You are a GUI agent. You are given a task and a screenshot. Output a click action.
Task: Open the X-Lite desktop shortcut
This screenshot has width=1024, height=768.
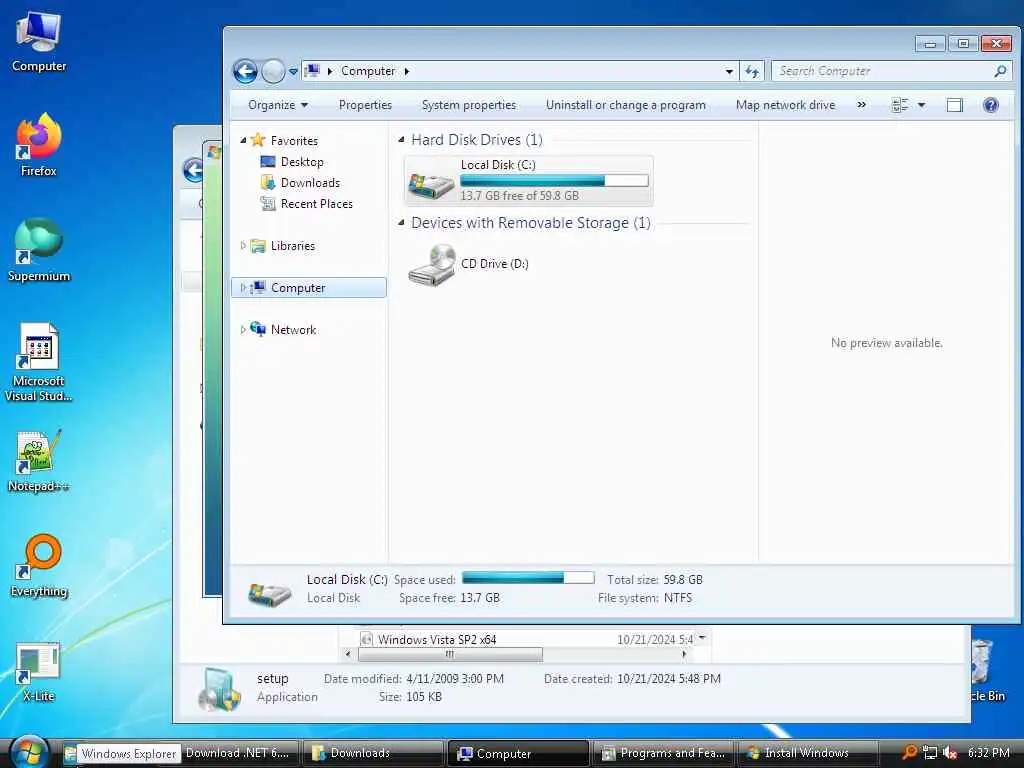click(39, 671)
